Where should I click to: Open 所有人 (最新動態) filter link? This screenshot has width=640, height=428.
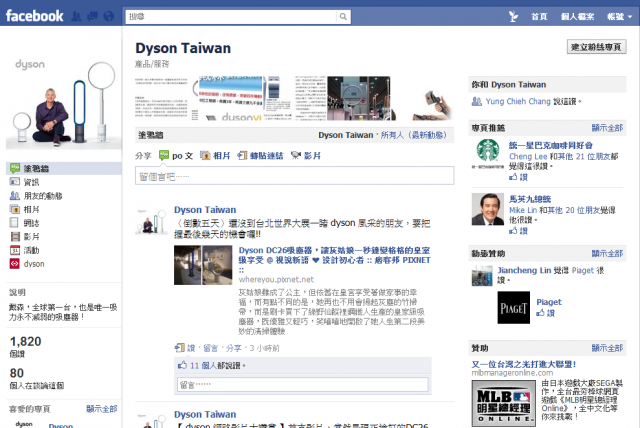click(x=413, y=135)
